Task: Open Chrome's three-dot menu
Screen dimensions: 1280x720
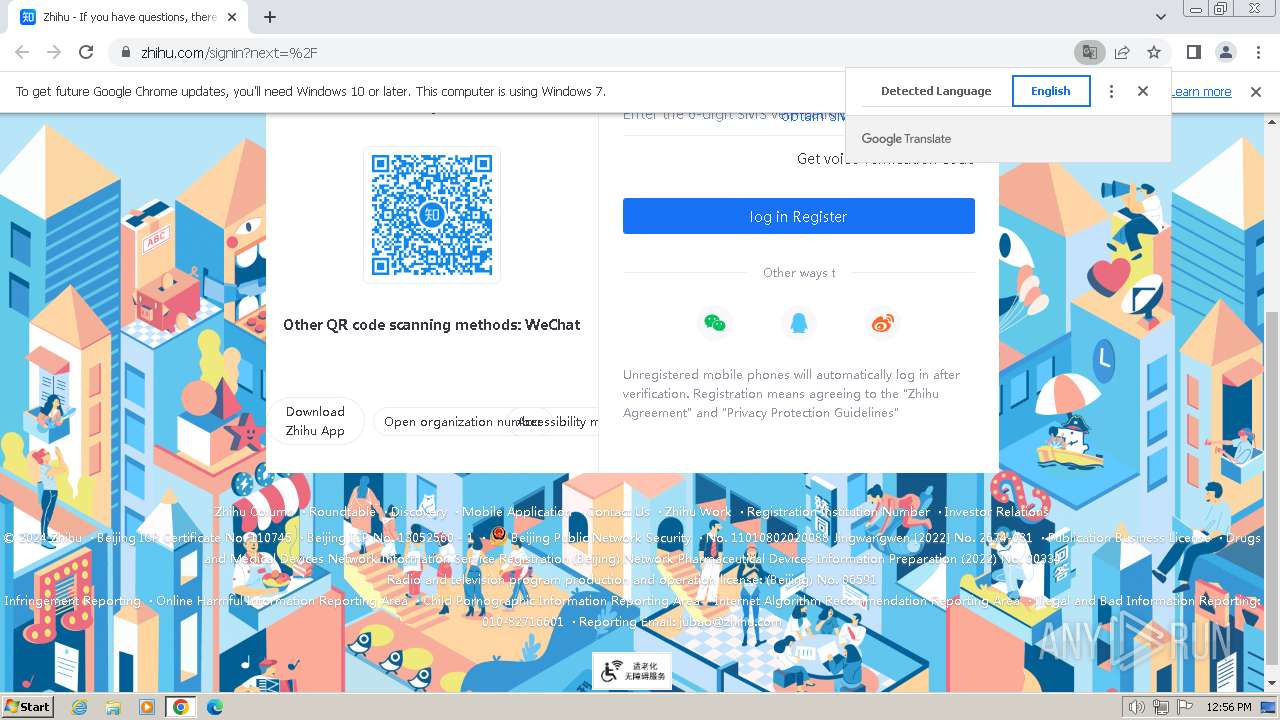Action: pyautogui.click(x=1257, y=52)
